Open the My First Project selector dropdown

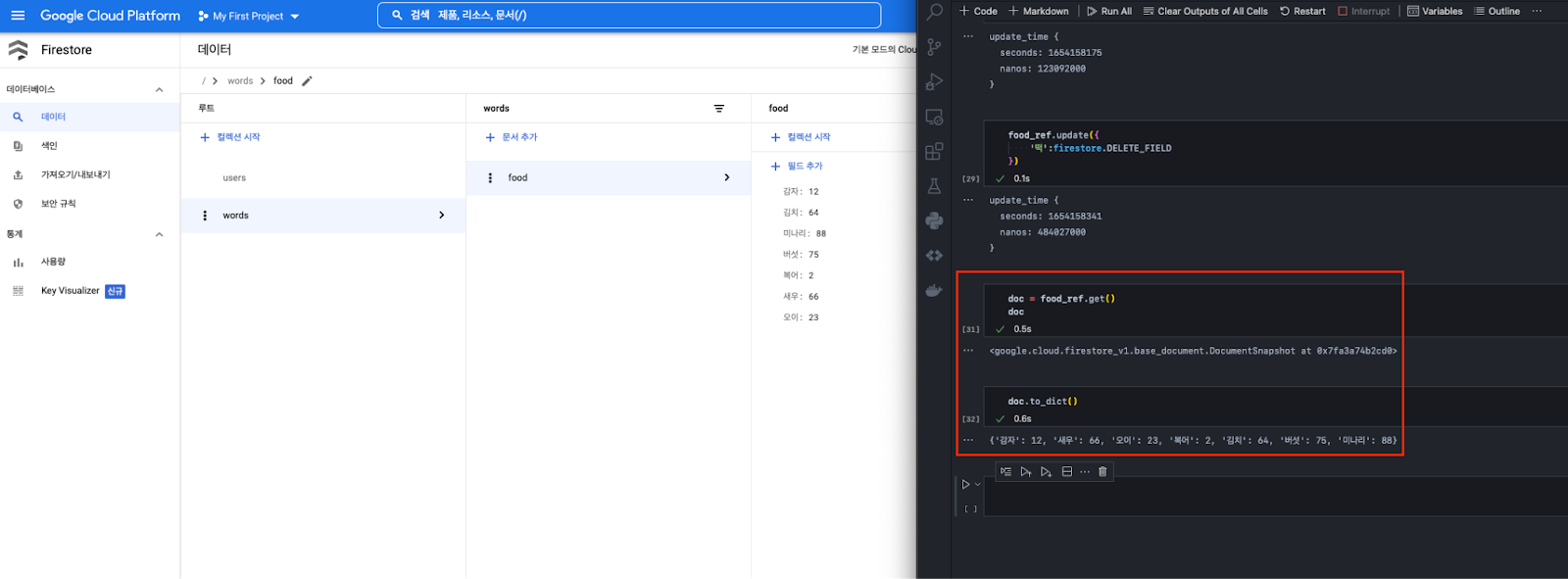click(x=248, y=16)
